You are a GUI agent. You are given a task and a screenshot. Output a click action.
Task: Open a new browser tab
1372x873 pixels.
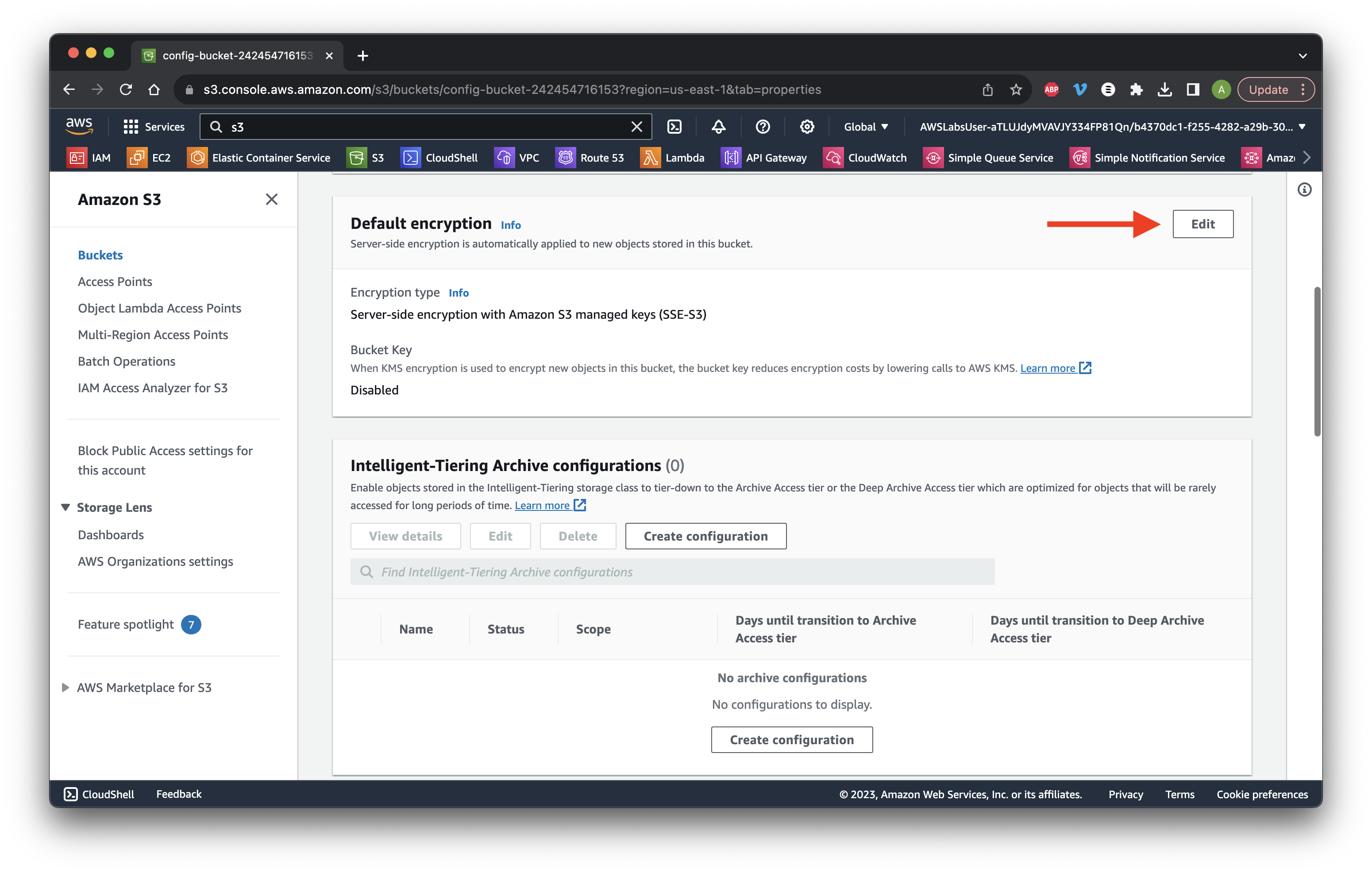(x=362, y=55)
